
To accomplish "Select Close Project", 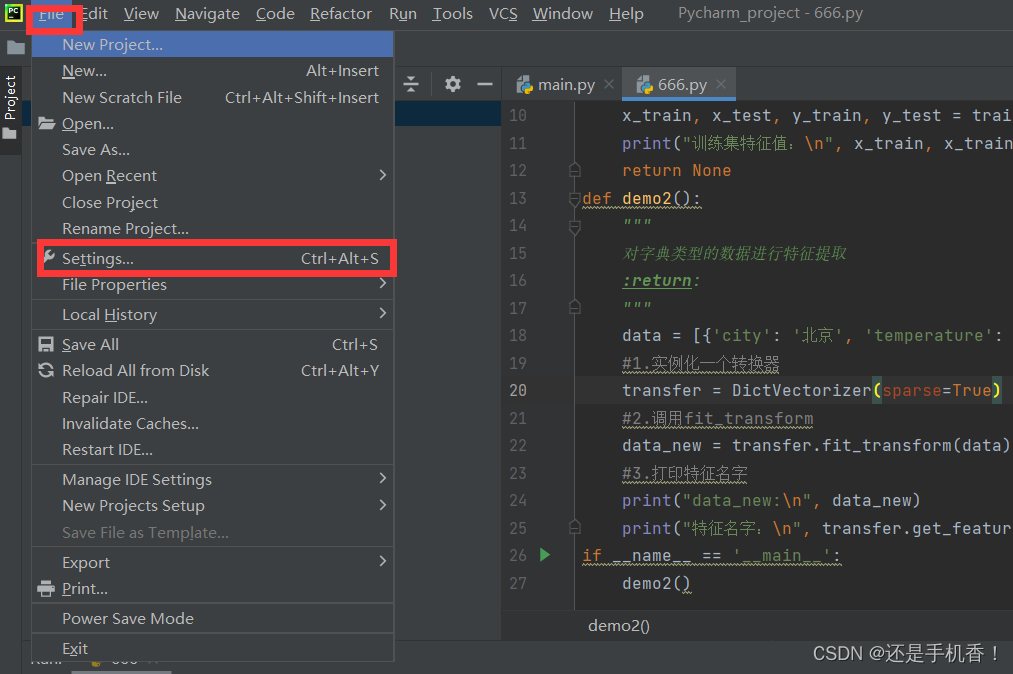I will point(213,202).
